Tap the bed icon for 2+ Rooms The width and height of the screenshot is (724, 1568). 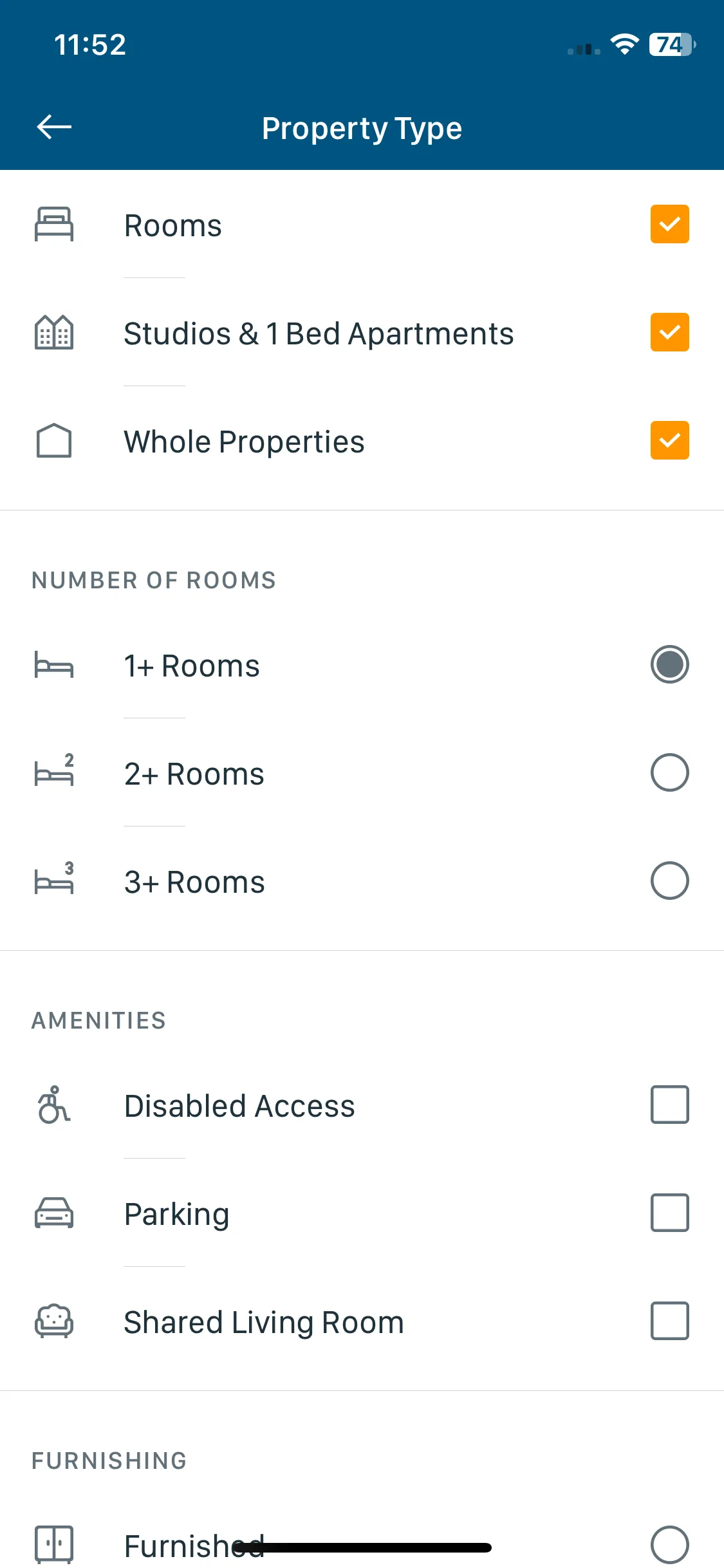[54, 770]
